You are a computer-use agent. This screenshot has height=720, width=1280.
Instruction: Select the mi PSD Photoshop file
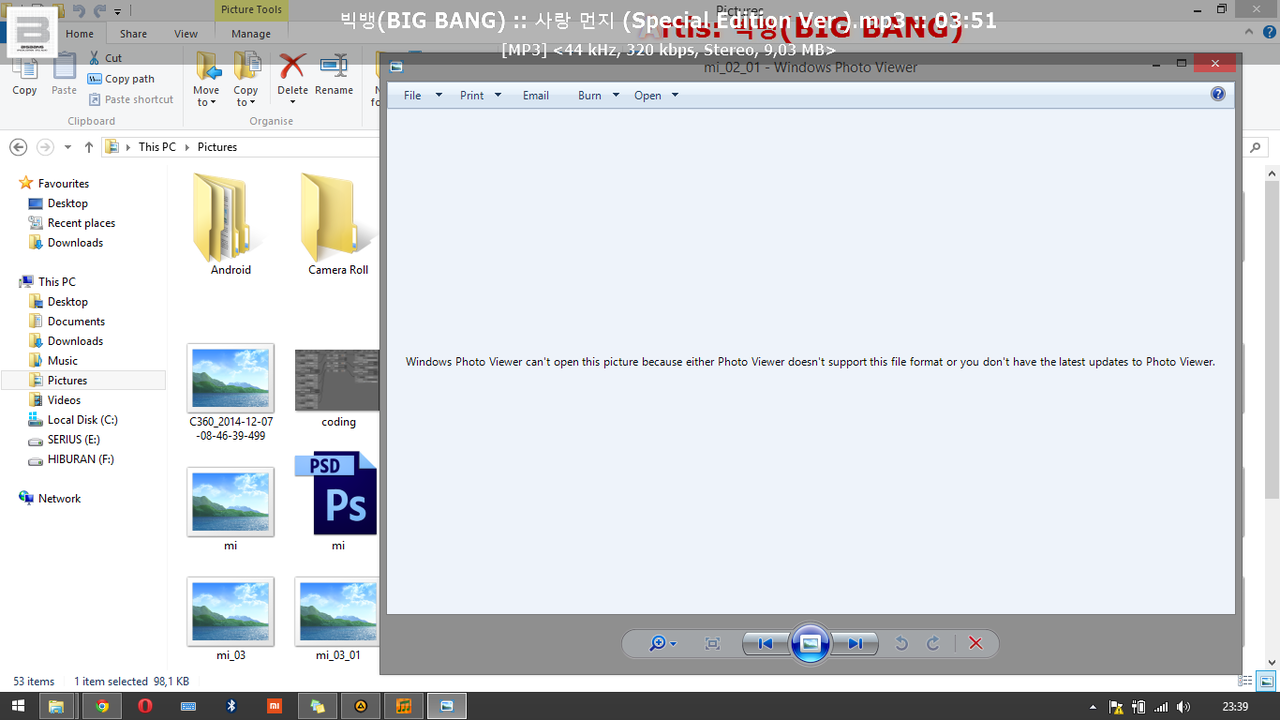coord(338,501)
